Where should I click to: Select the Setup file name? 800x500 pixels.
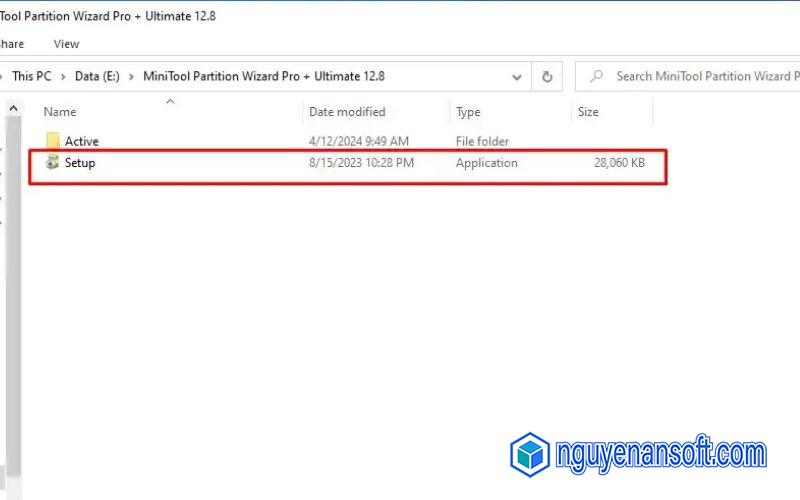[x=80, y=163]
